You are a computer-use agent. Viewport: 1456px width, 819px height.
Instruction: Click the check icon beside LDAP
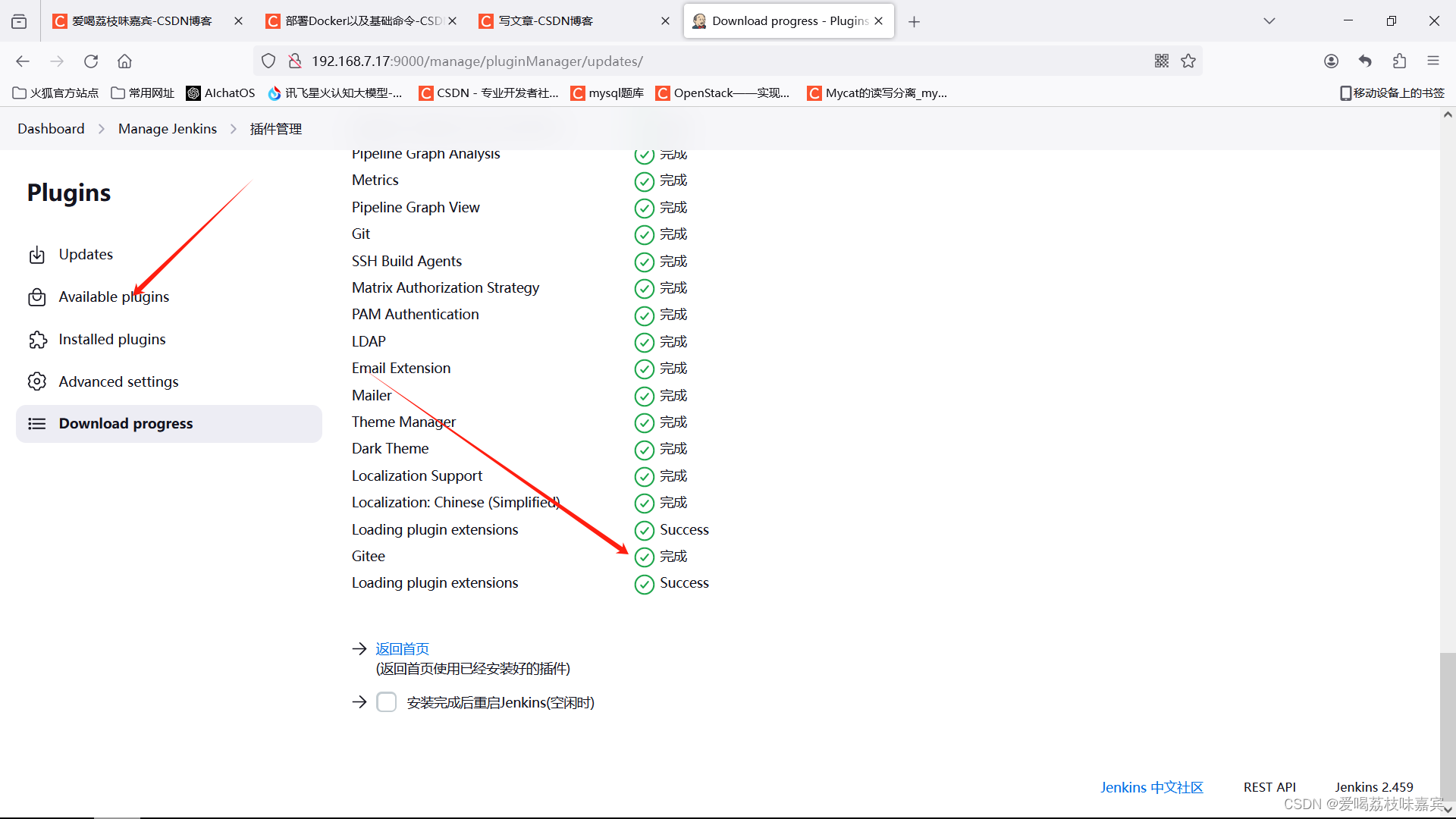tap(645, 343)
